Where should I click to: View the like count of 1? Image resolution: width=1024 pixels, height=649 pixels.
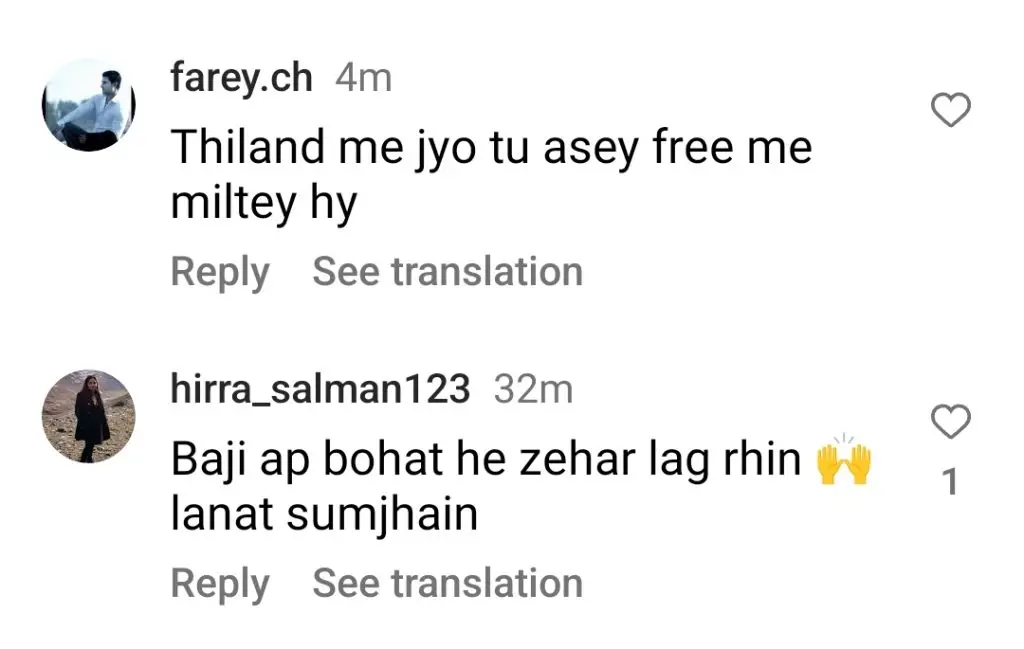[950, 482]
